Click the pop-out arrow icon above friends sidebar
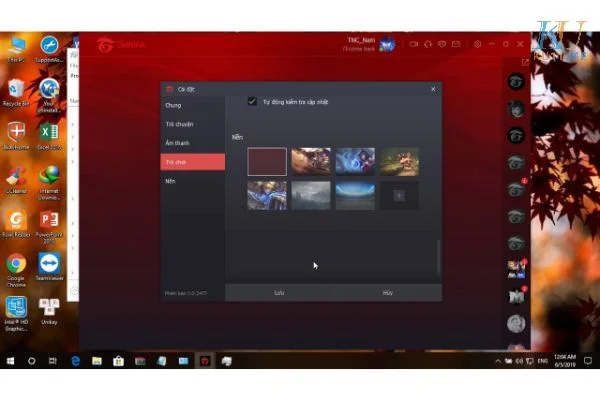Image resolution: width=600 pixels, height=400 pixels. (525, 62)
